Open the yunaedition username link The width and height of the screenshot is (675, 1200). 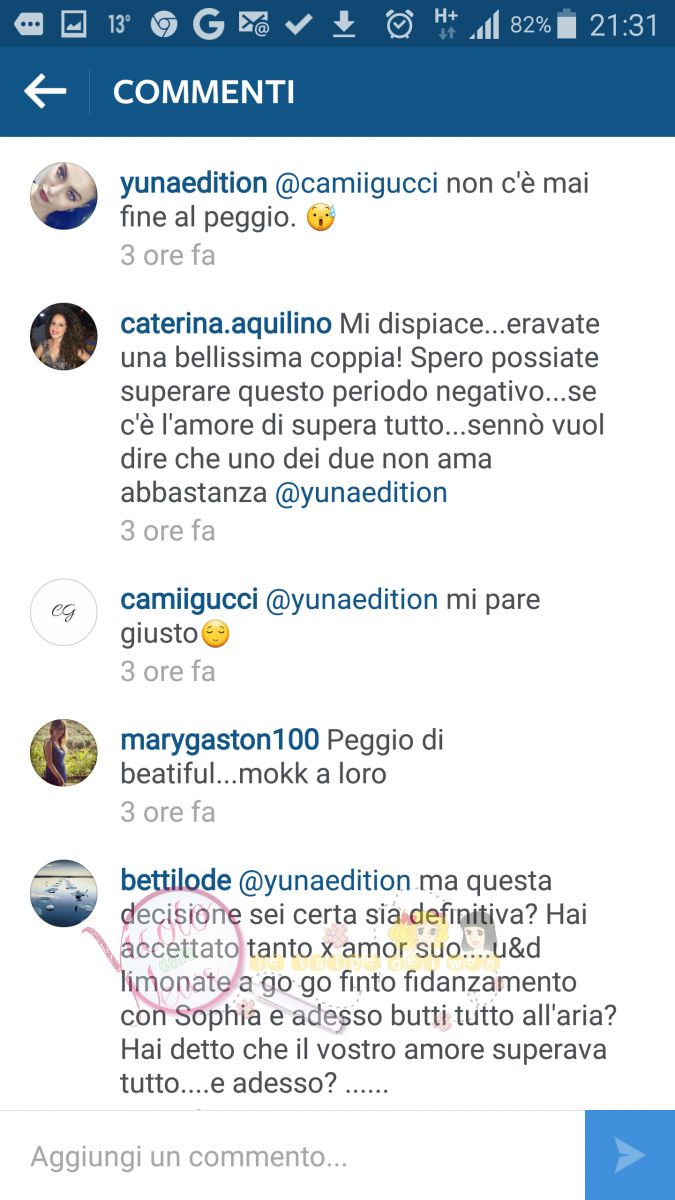[194, 184]
